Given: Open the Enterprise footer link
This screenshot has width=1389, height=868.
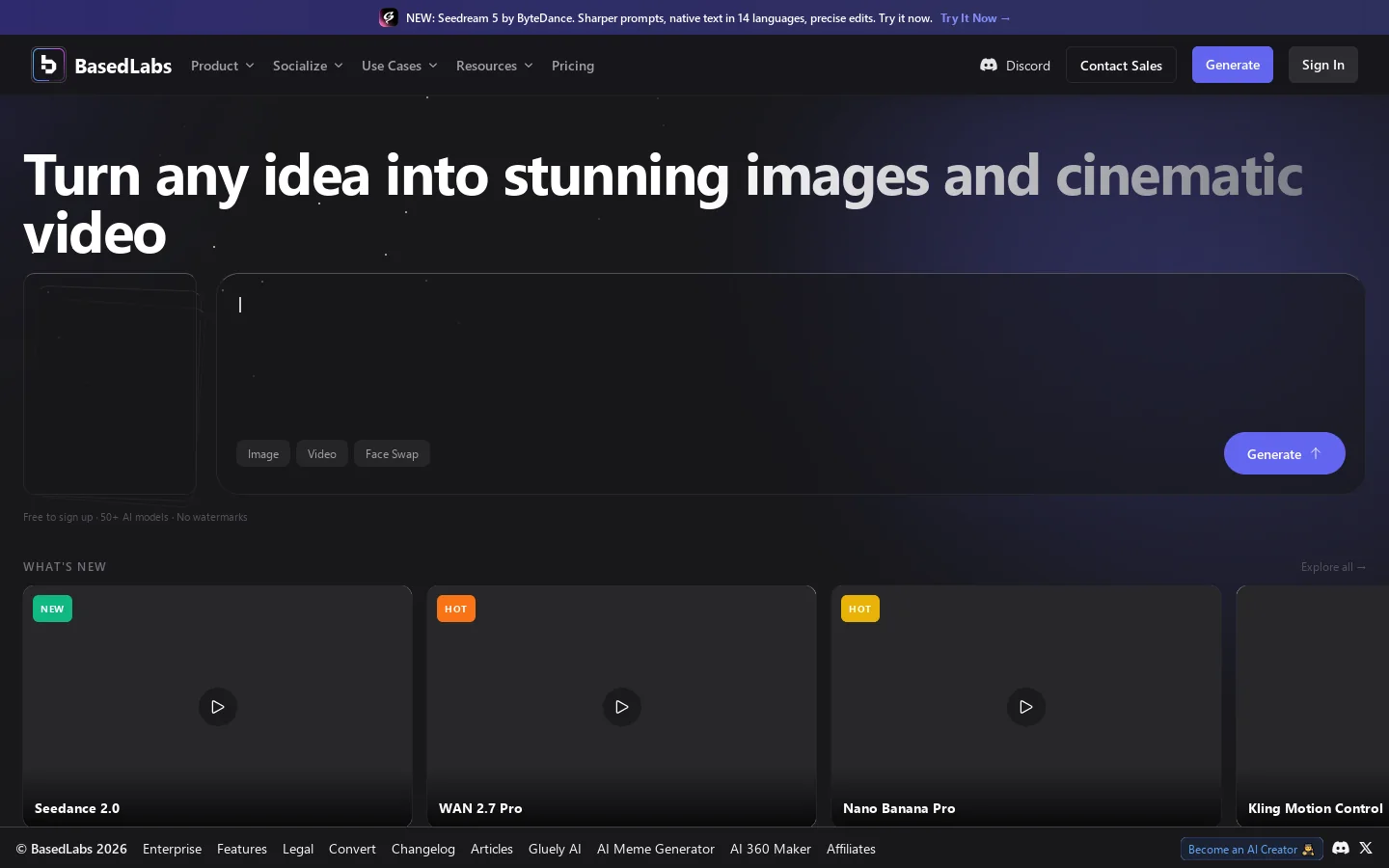Looking at the screenshot, I should pyautogui.click(x=172, y=849).
